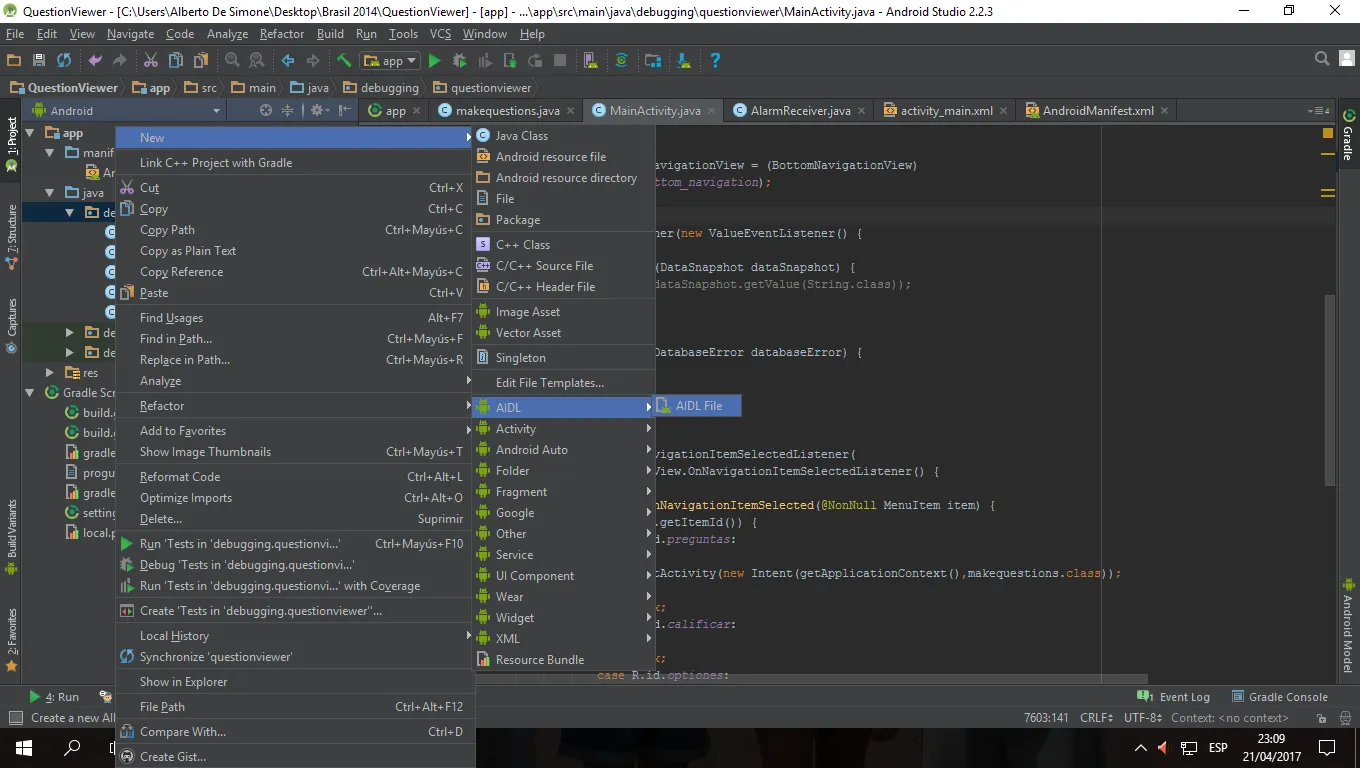The width and height of the screenshot is (1360, 768).
Task: Click the Save All toolbar icon
Action: pos(39,61)
